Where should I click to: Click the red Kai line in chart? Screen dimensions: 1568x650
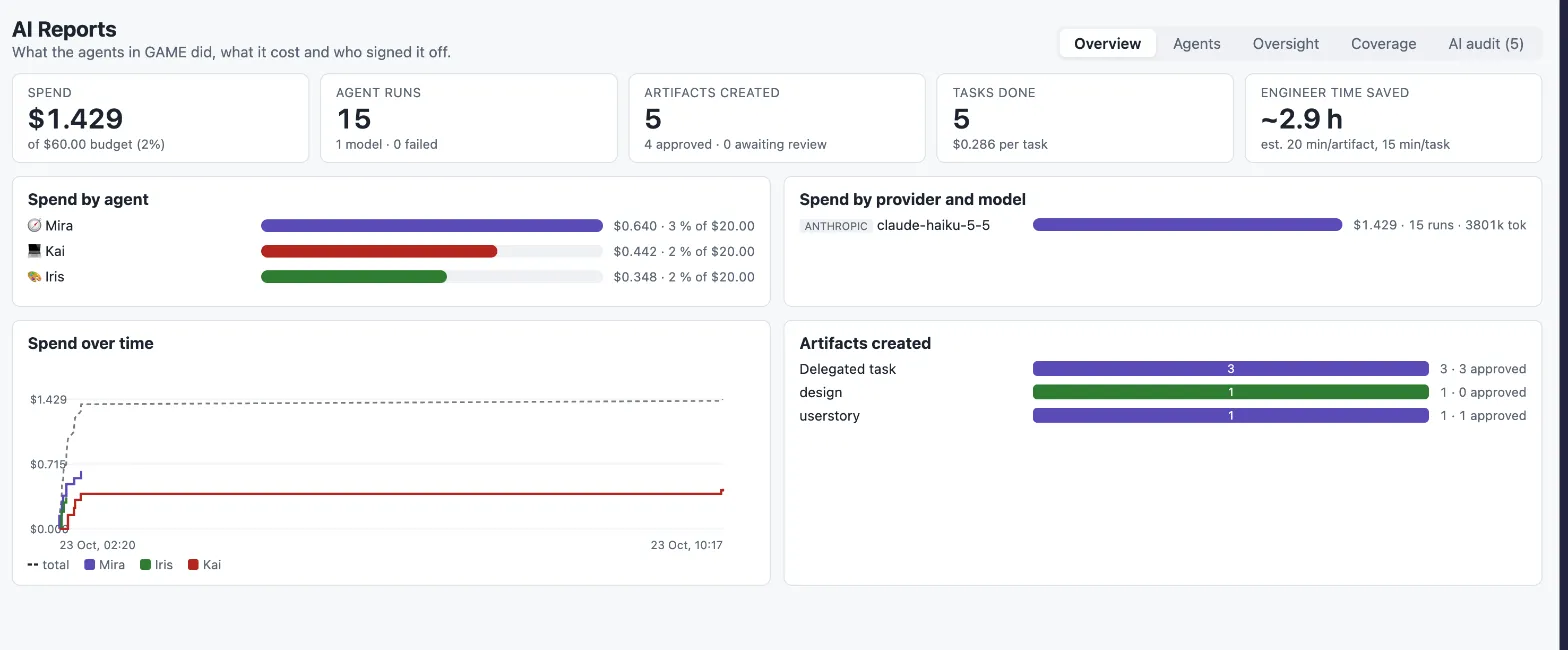400,494
